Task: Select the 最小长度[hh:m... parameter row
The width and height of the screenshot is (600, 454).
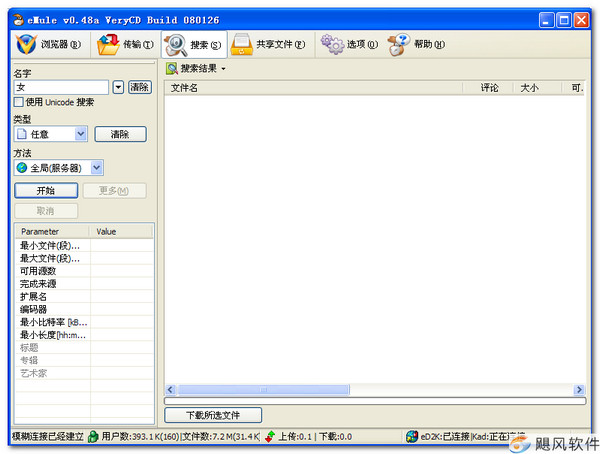Action: (84, 335)
